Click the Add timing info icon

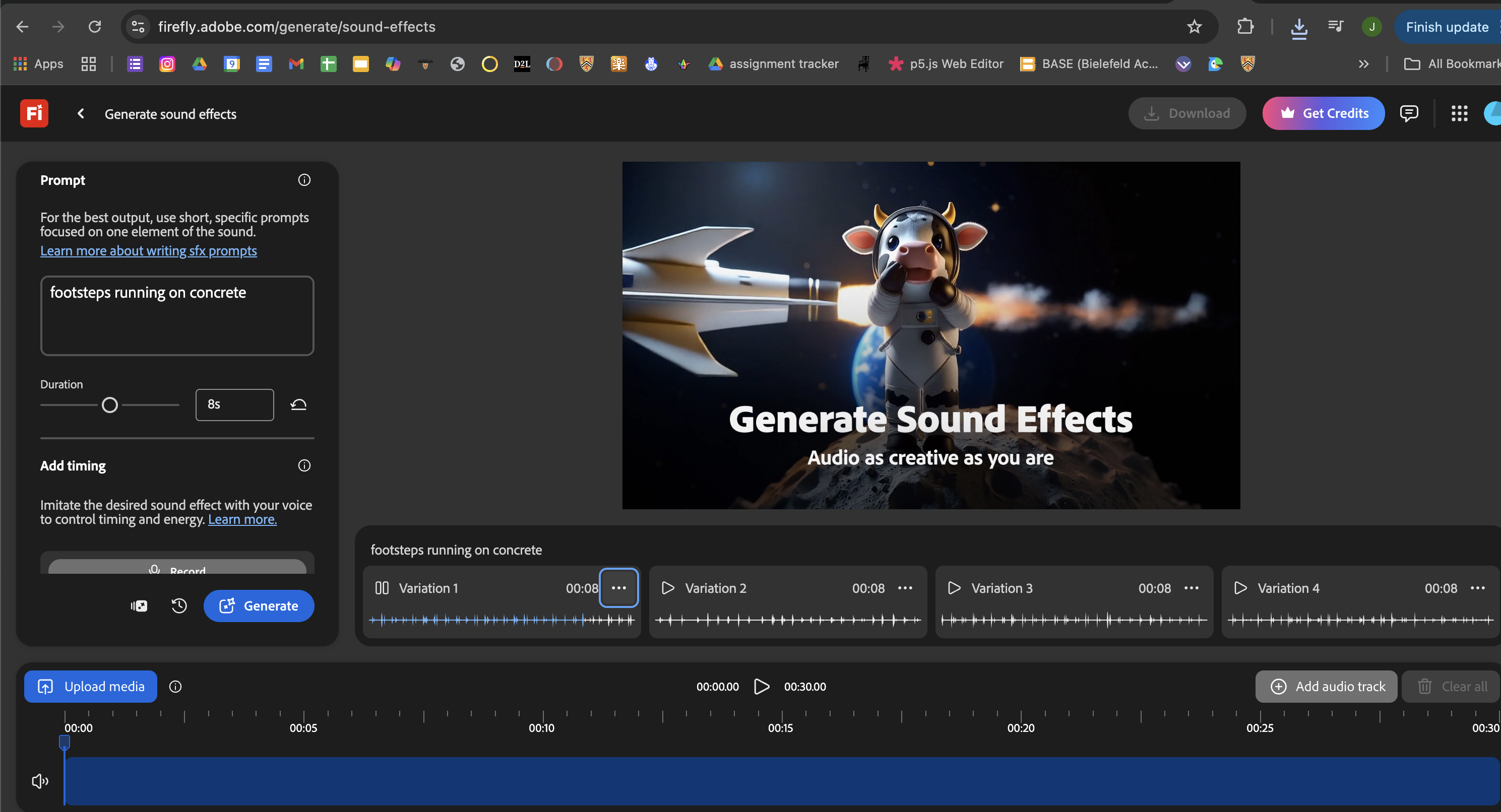304,465
